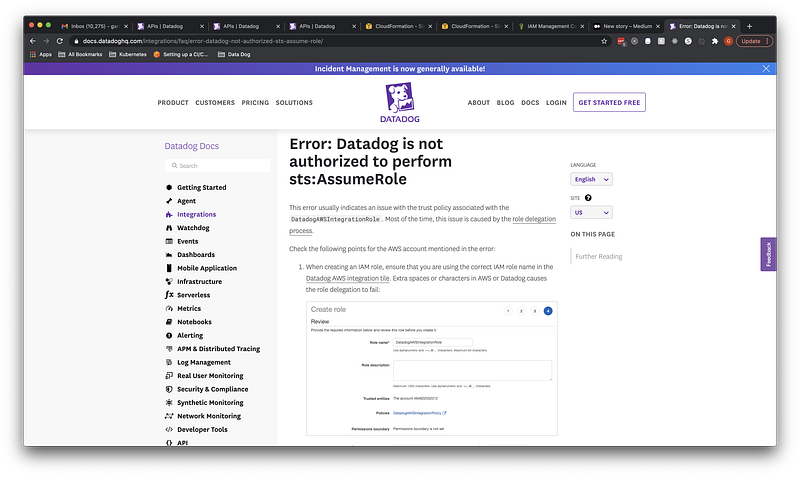Open the Setting up a CI/C... bookmark
Viewport: 800px width, 477px height.
click(x=181, y=54)
